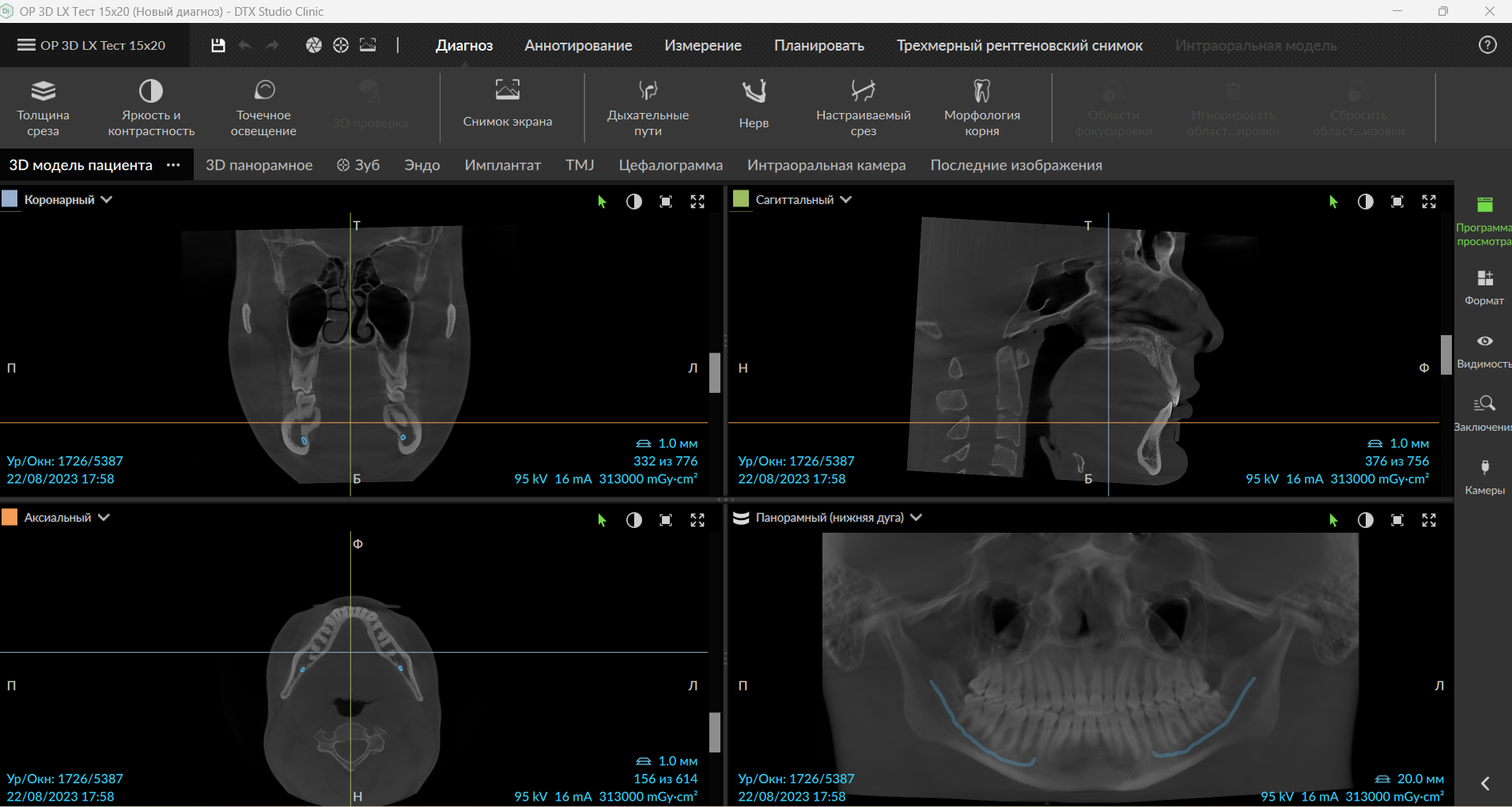Click the Custom slice (Настраиваемый срез) tool
The height and width of the screenshot is (807, 1512).
click(x=863, y=107)
